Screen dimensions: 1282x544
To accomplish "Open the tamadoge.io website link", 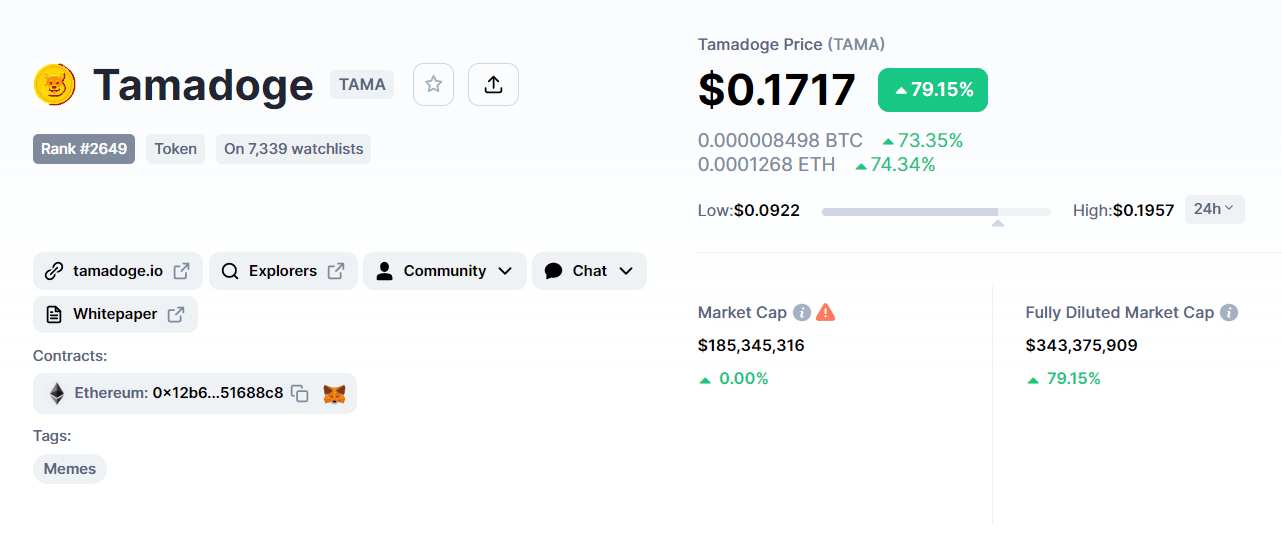I will pyautogui.click(x=118, y=271).
